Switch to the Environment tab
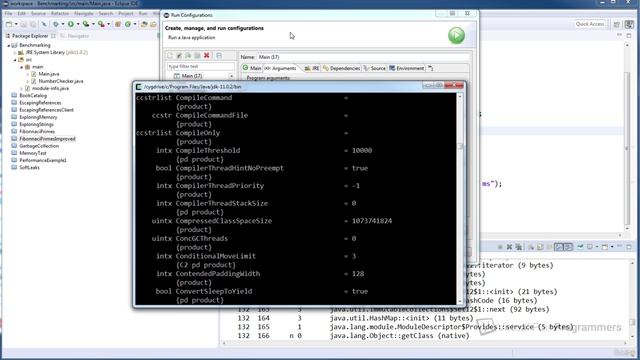Screen dimensions: 640x360 407,68
